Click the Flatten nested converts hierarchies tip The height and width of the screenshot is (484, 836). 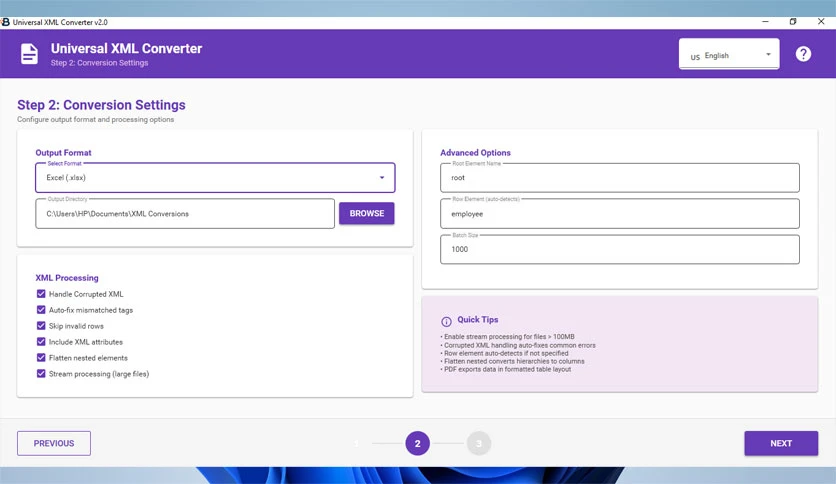click(x=512, y=361)
